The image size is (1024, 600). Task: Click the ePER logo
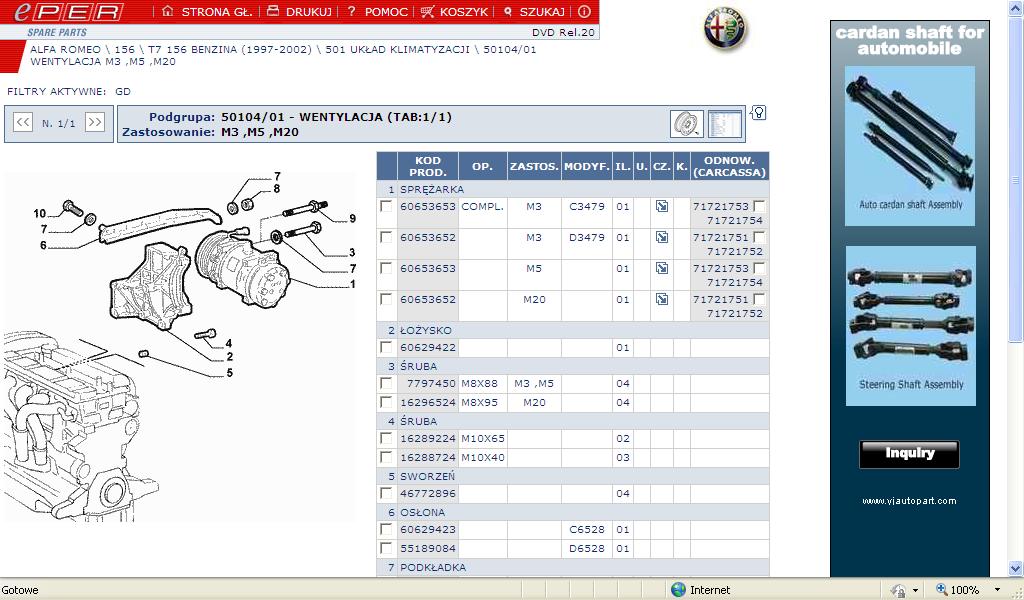pyautogui.click(x=69, y=11)
